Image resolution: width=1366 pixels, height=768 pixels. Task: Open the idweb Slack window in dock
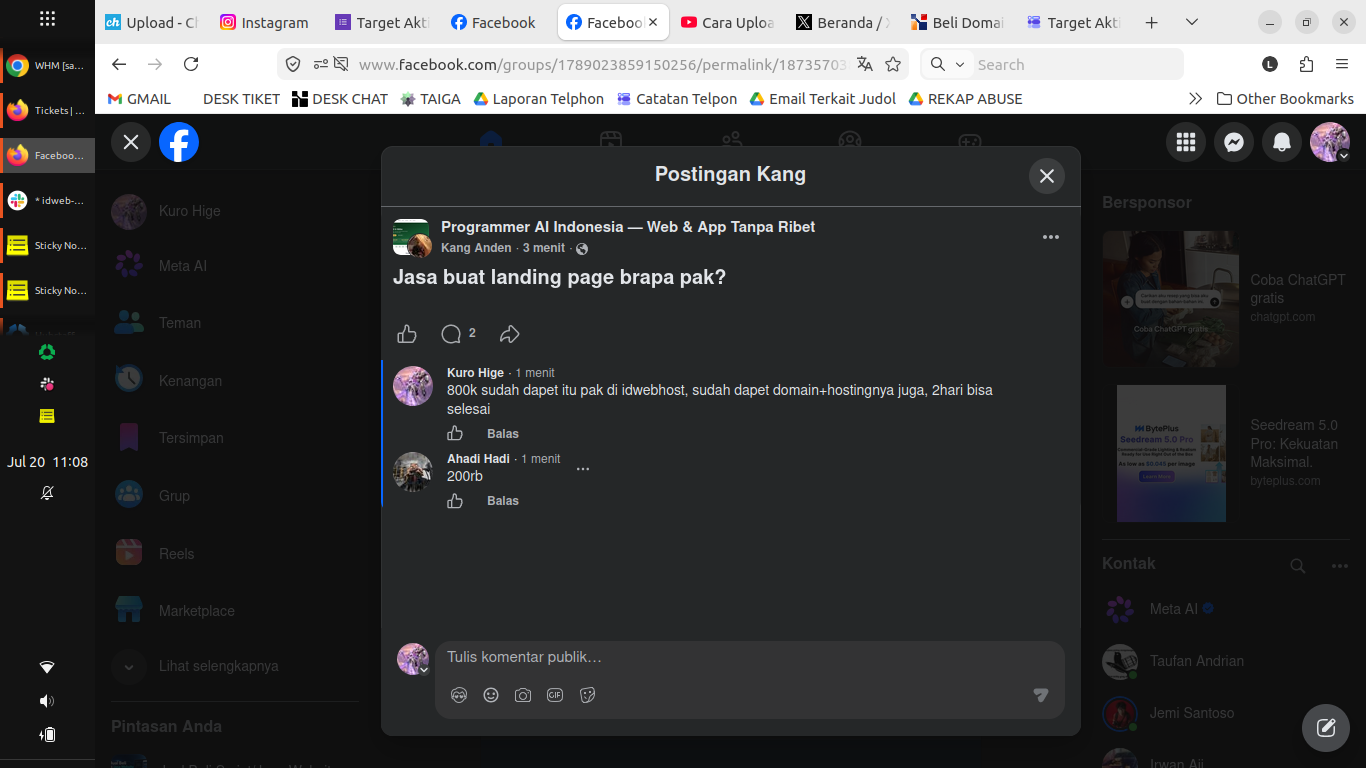tap(47, 201)
